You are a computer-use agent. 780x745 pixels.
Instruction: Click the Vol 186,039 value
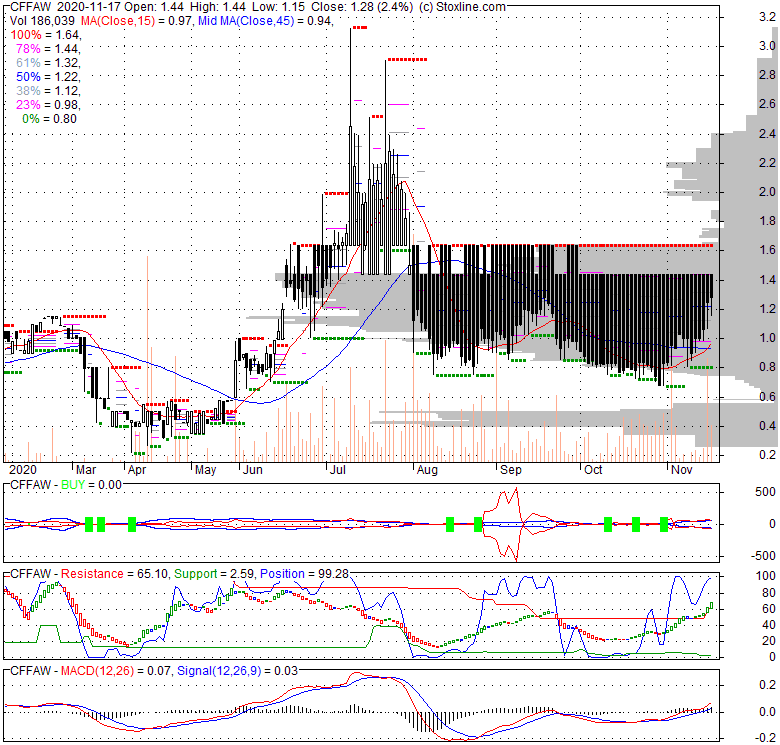coord(42,21)
